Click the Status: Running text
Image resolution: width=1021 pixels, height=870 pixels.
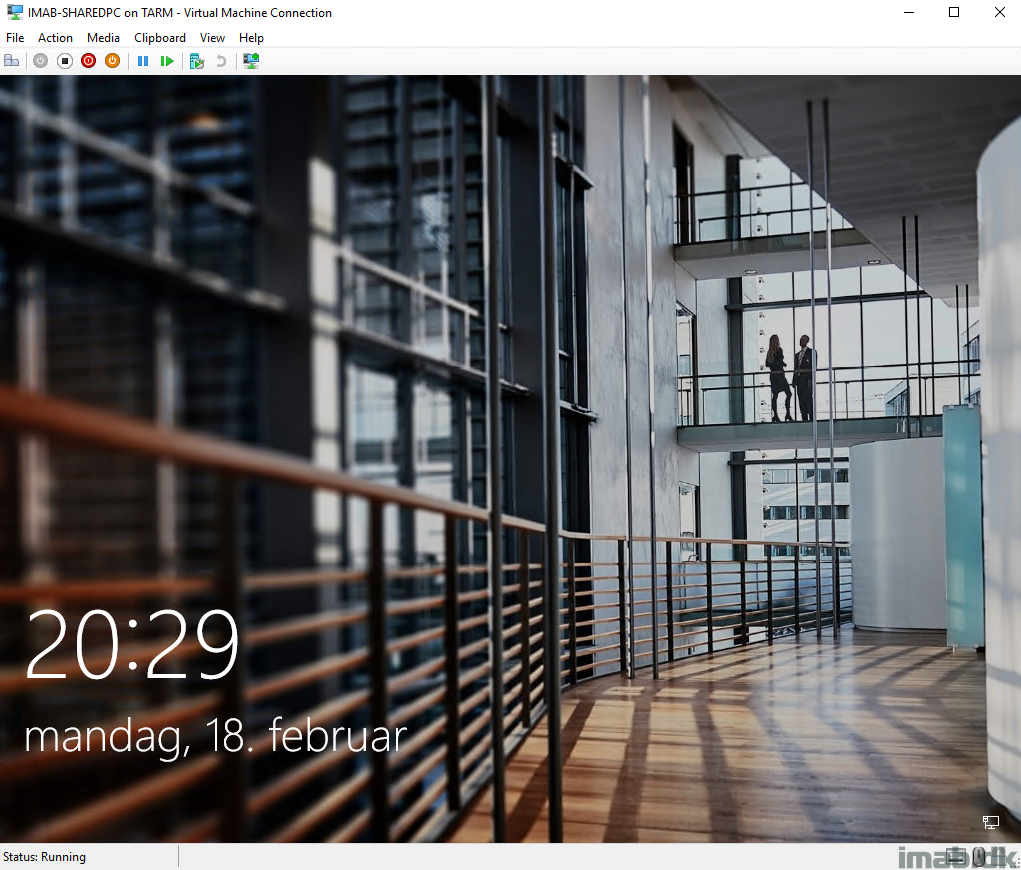pos(44,857)
